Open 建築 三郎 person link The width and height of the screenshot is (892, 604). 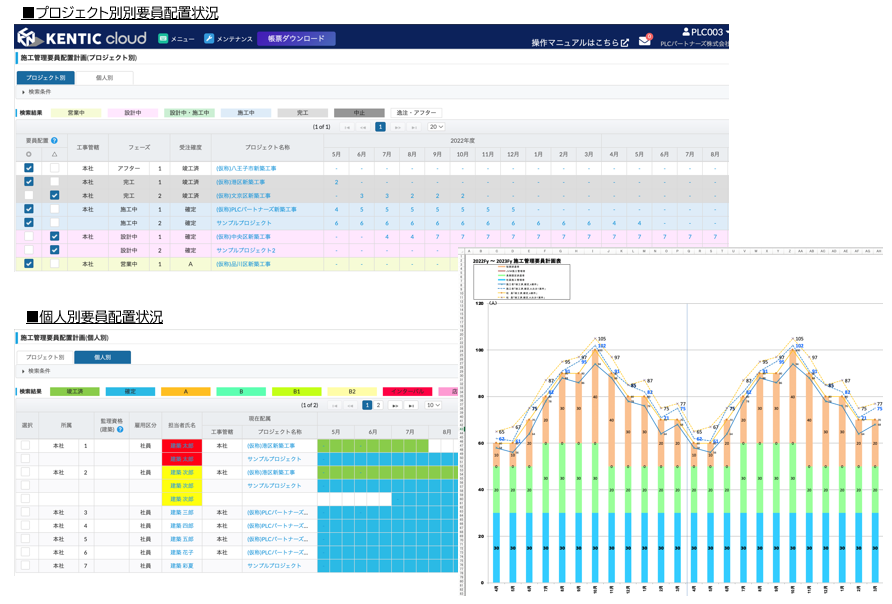point(181,512)
